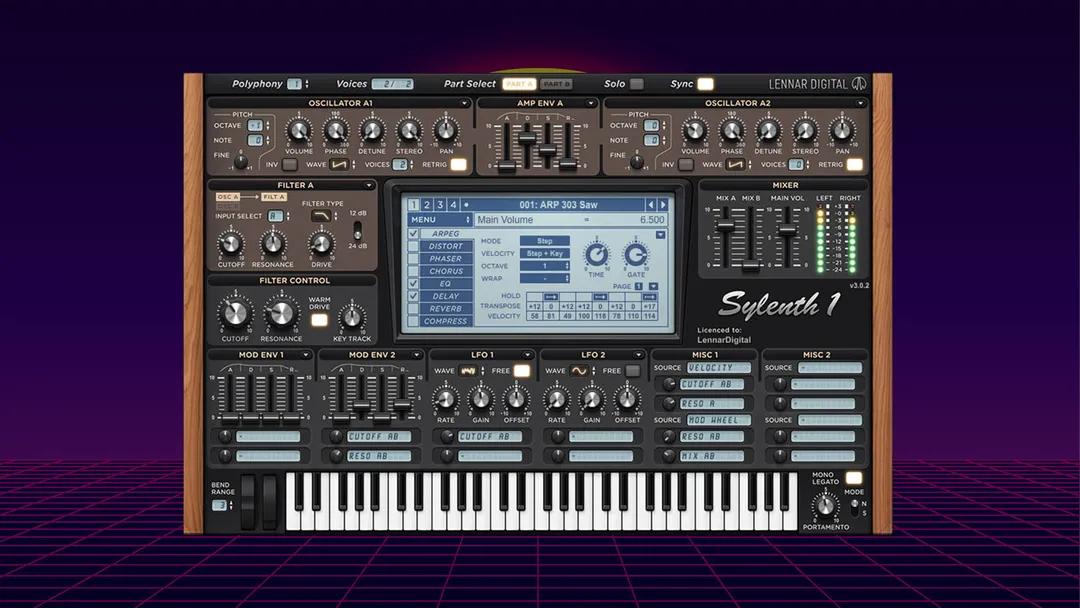Click the 001: ARP 303 Saw preset name
The height and width of the screenshot is (608, 1080).
coord(559,205)
